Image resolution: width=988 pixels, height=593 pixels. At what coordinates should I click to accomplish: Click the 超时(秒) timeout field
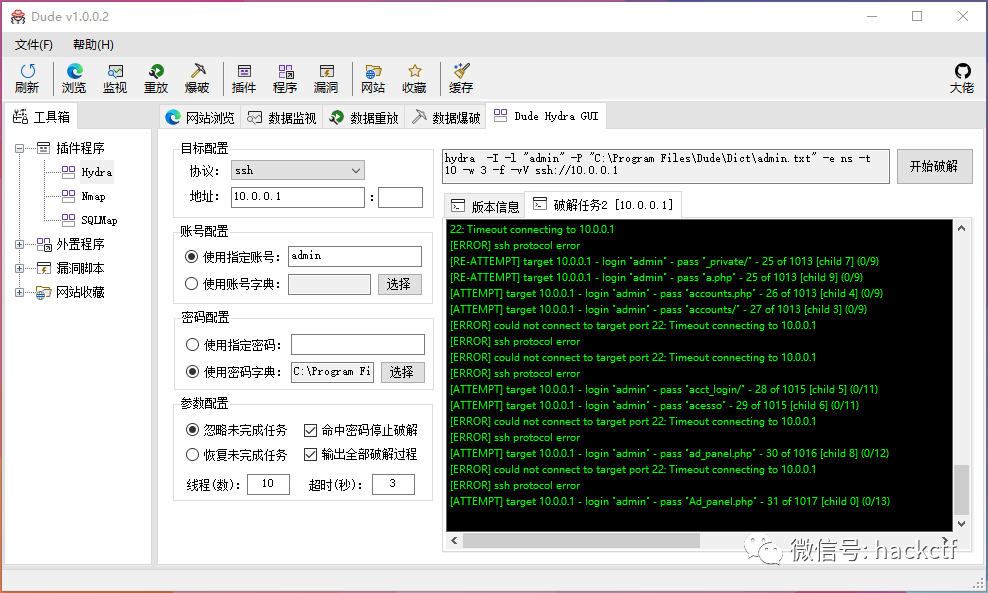coord(393,484)
